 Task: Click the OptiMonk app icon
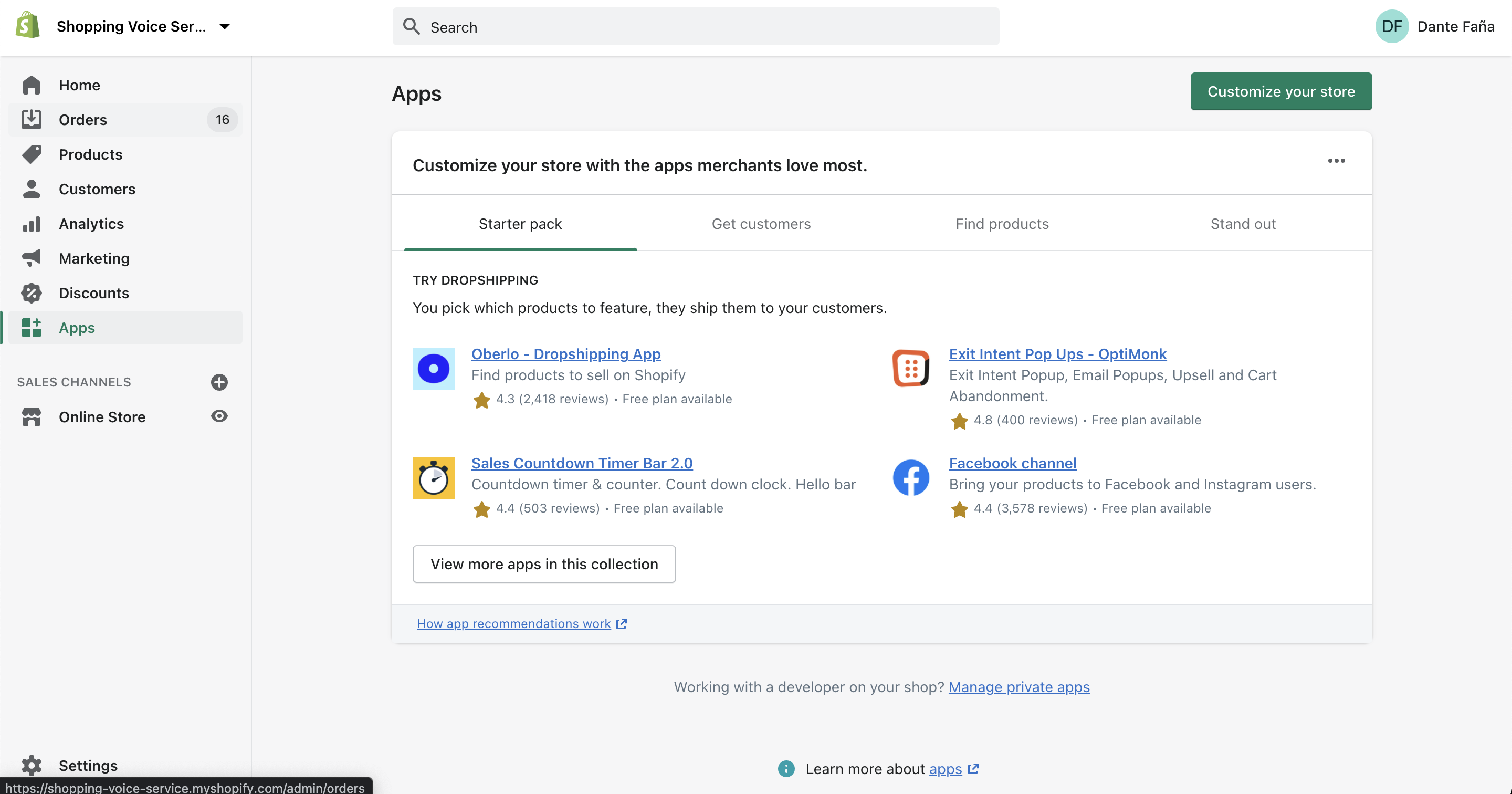tap(911, 369)
